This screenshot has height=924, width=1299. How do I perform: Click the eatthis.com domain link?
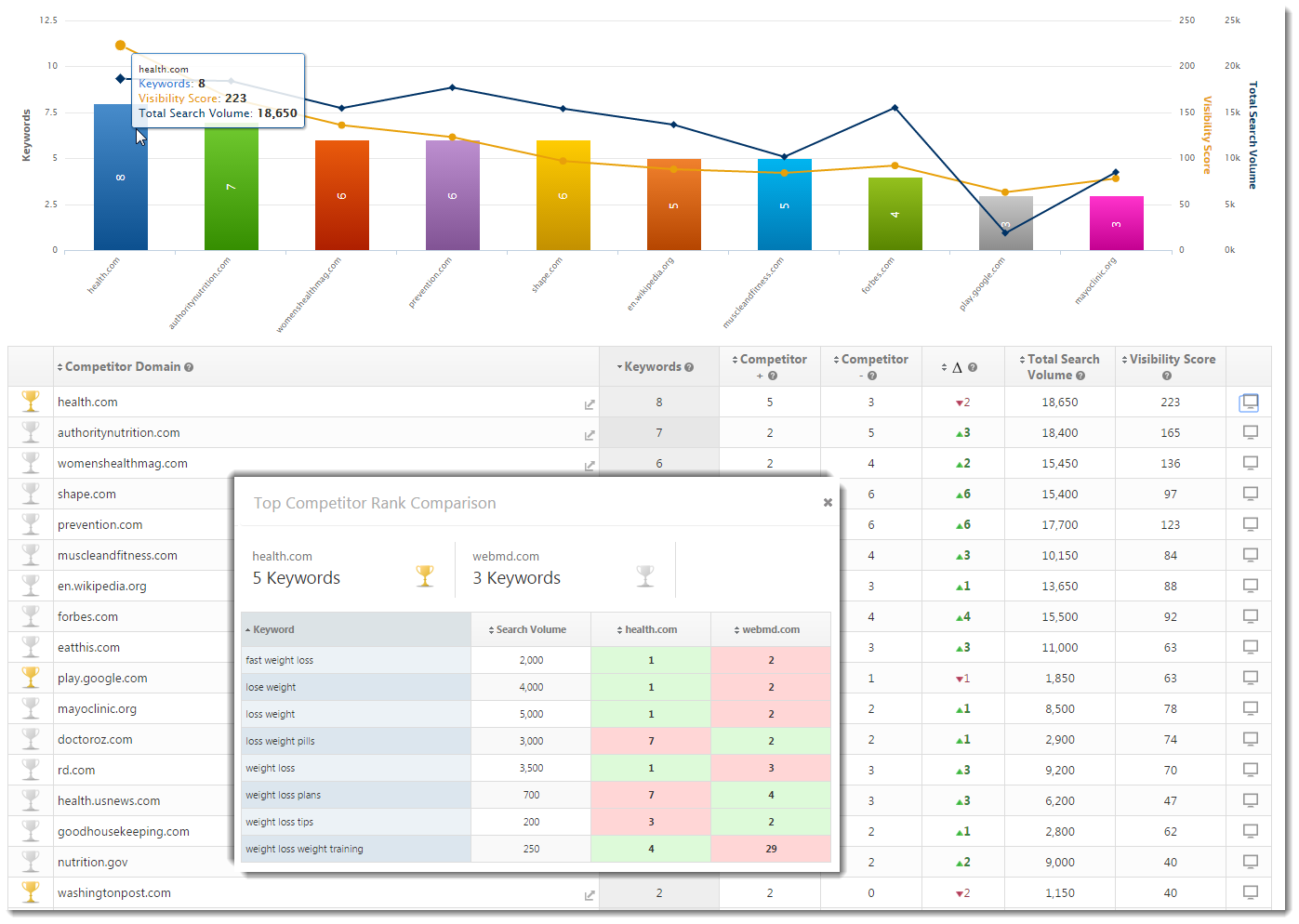click(x=88, y=647)
